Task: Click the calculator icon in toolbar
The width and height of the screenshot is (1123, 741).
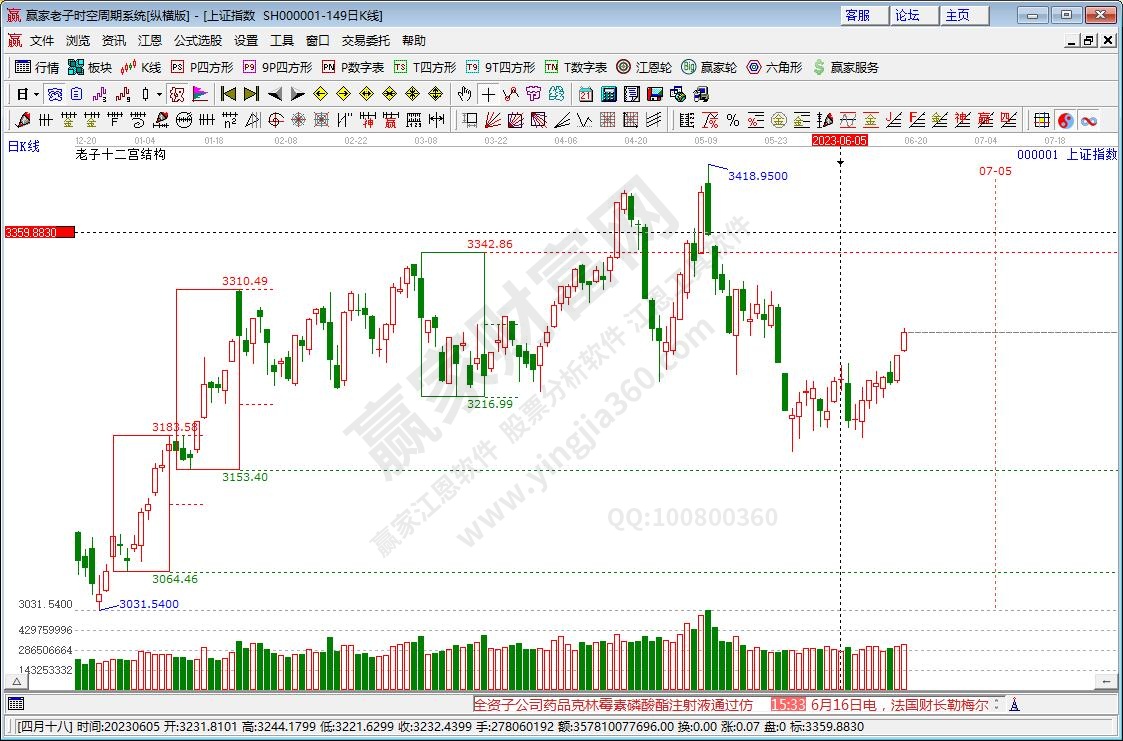Action: tap(608, 94)
